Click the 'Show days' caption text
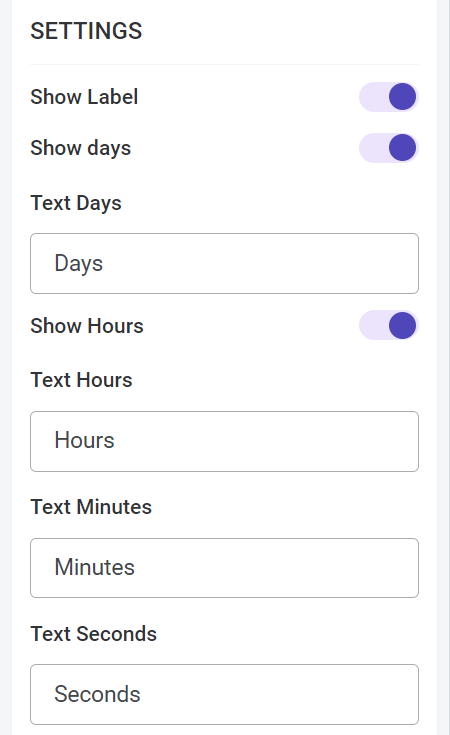Screen dimensions: 450x735 pyautogui.click(x=81, y=148)
